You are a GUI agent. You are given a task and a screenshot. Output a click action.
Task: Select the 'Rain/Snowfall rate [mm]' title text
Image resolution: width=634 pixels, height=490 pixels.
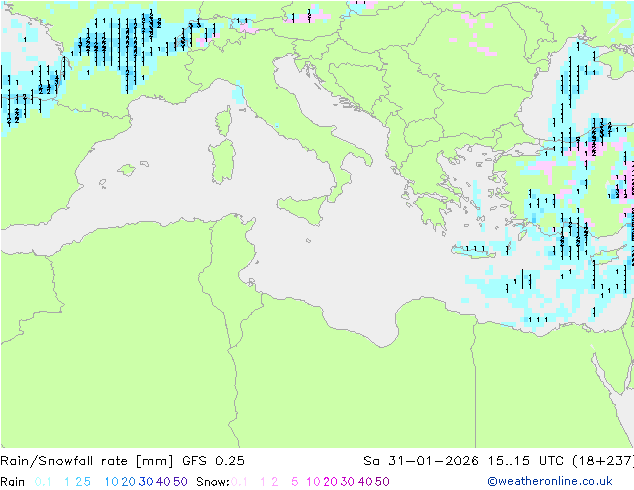[x=87, y=461]
